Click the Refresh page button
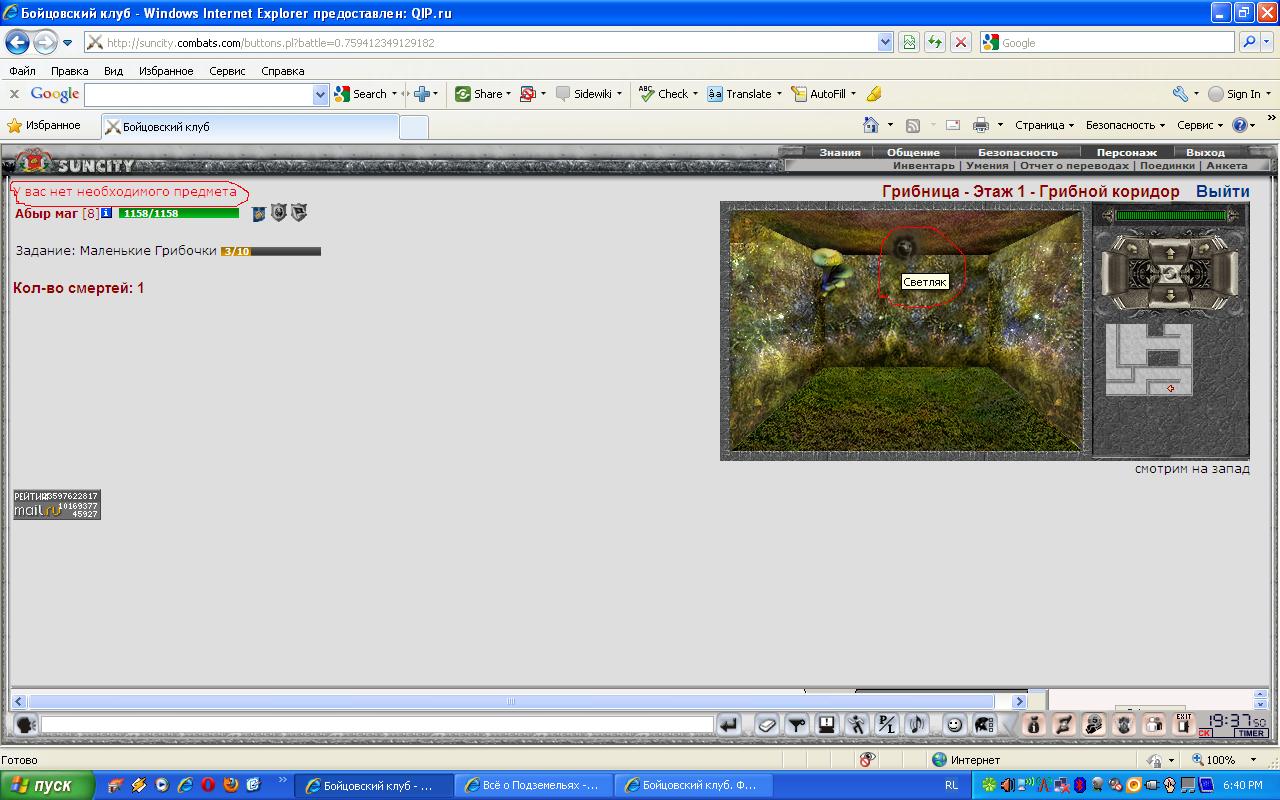Viewport: 1280px width, 800px height. tap(935, 43)
